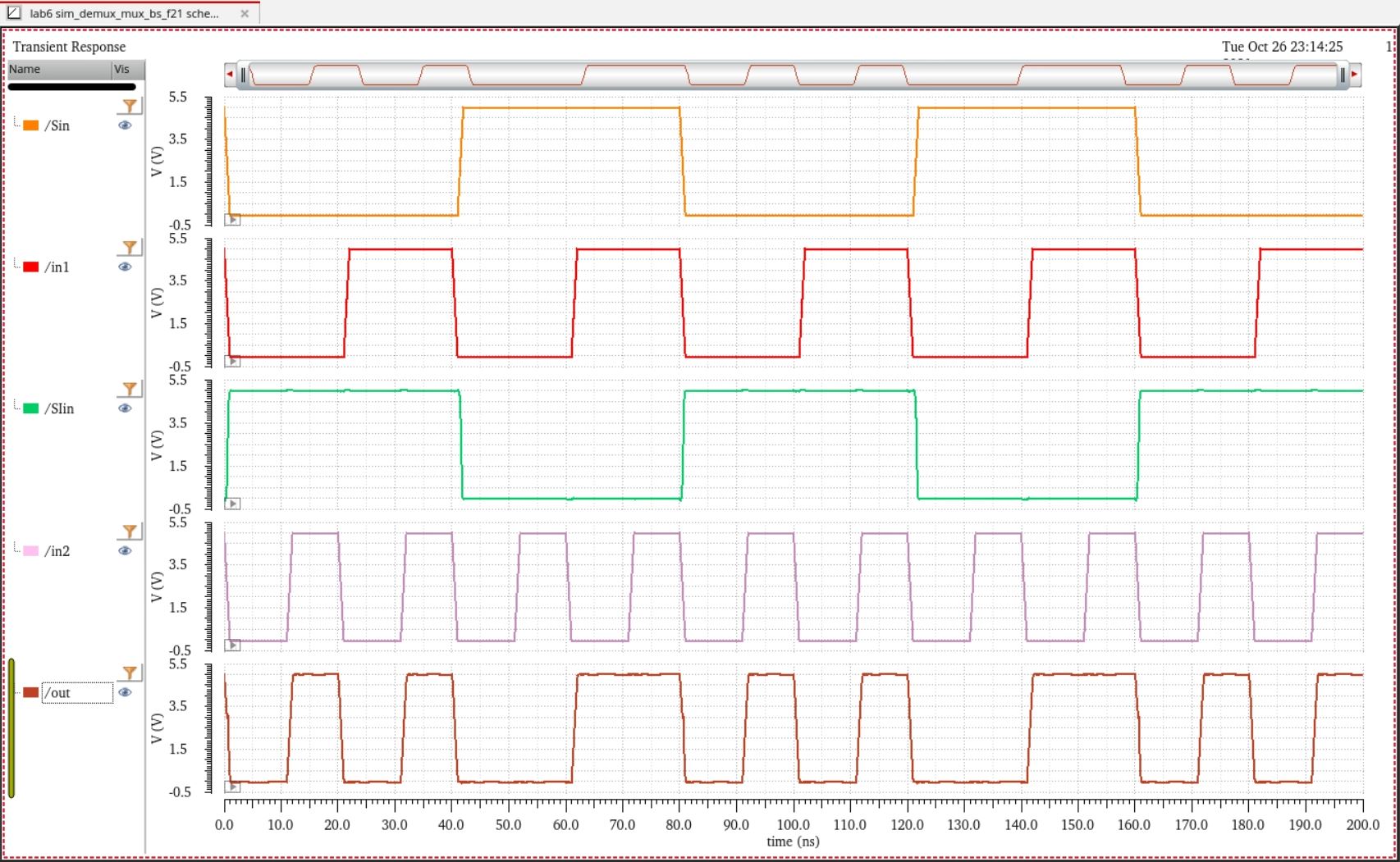The width and height of the screenshot is (1400, 862).
Task: Hide the /Sin trace using its eye icon
Action: pos(125,125)
